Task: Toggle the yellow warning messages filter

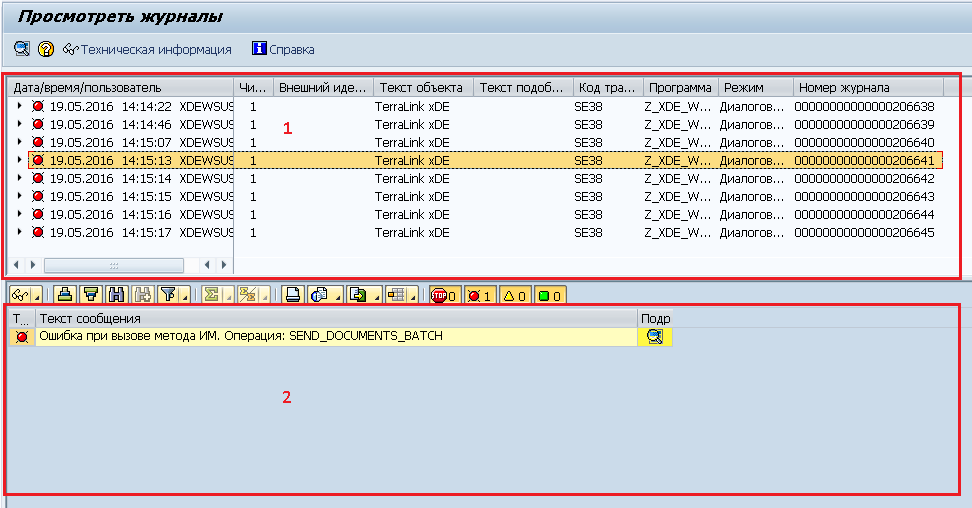Action: [x=514, y=295]
